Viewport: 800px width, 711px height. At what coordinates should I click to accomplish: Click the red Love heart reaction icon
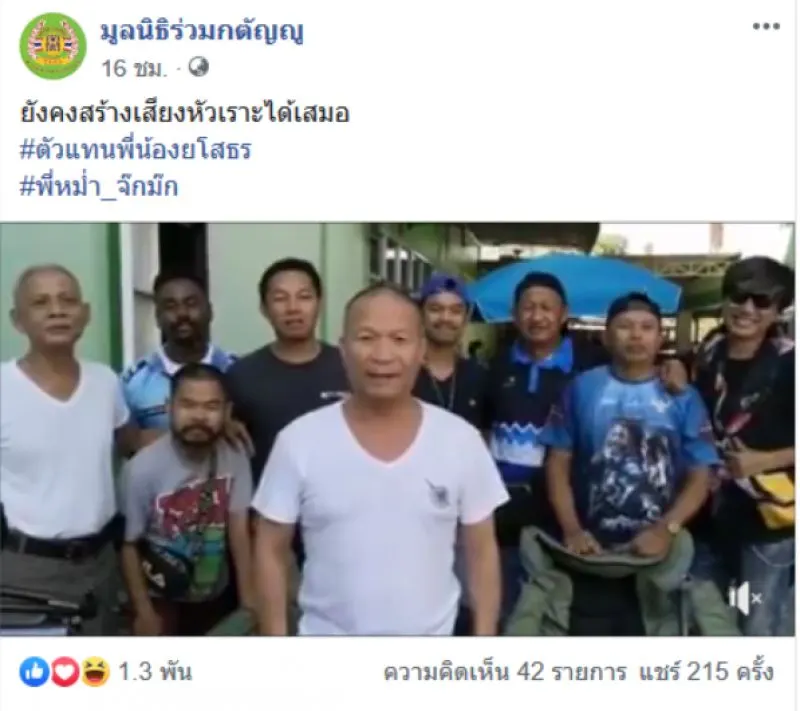tap(65, 672)
